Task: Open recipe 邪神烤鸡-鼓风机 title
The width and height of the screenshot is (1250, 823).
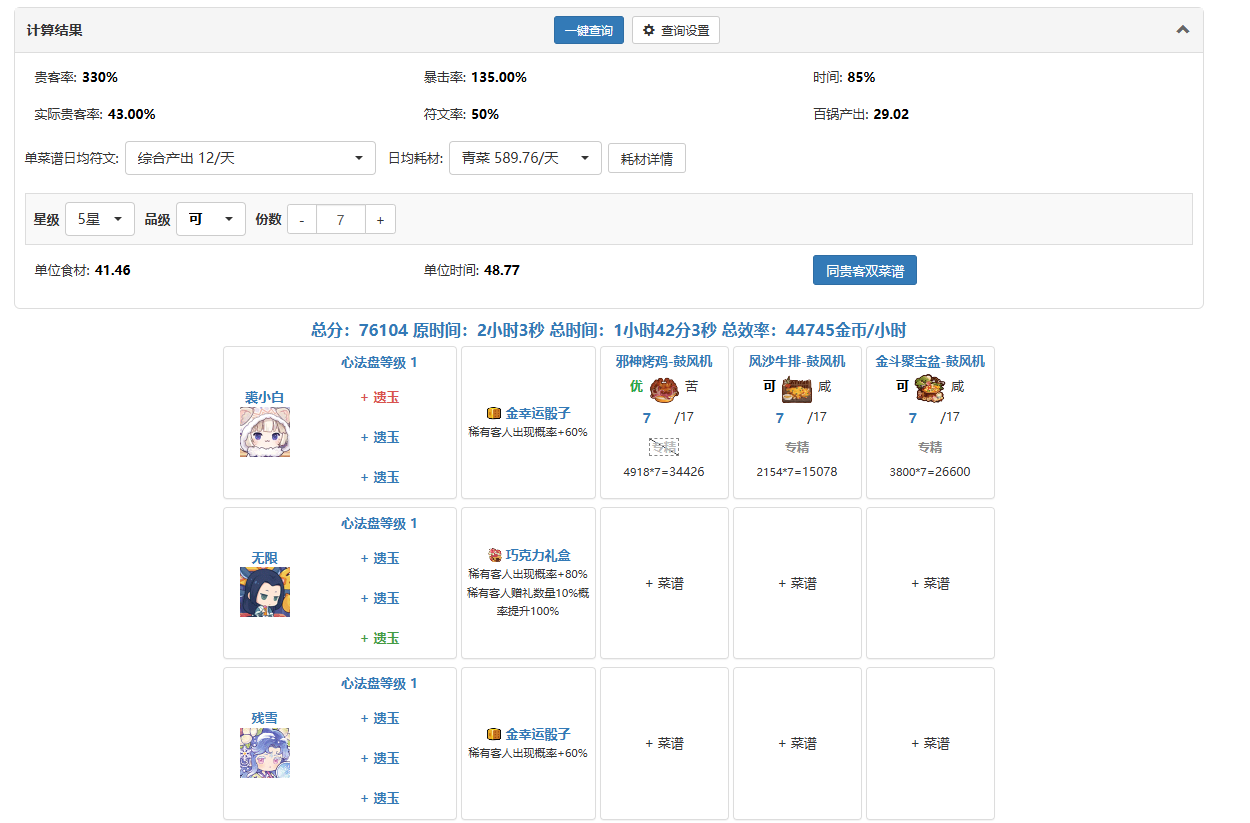Action: (664, 361)
